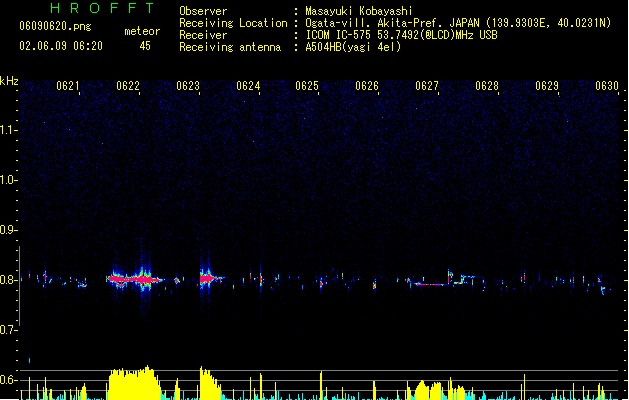
Task: Click the ICOM IC-575 receiver text
Action: [x=401, y=35]
